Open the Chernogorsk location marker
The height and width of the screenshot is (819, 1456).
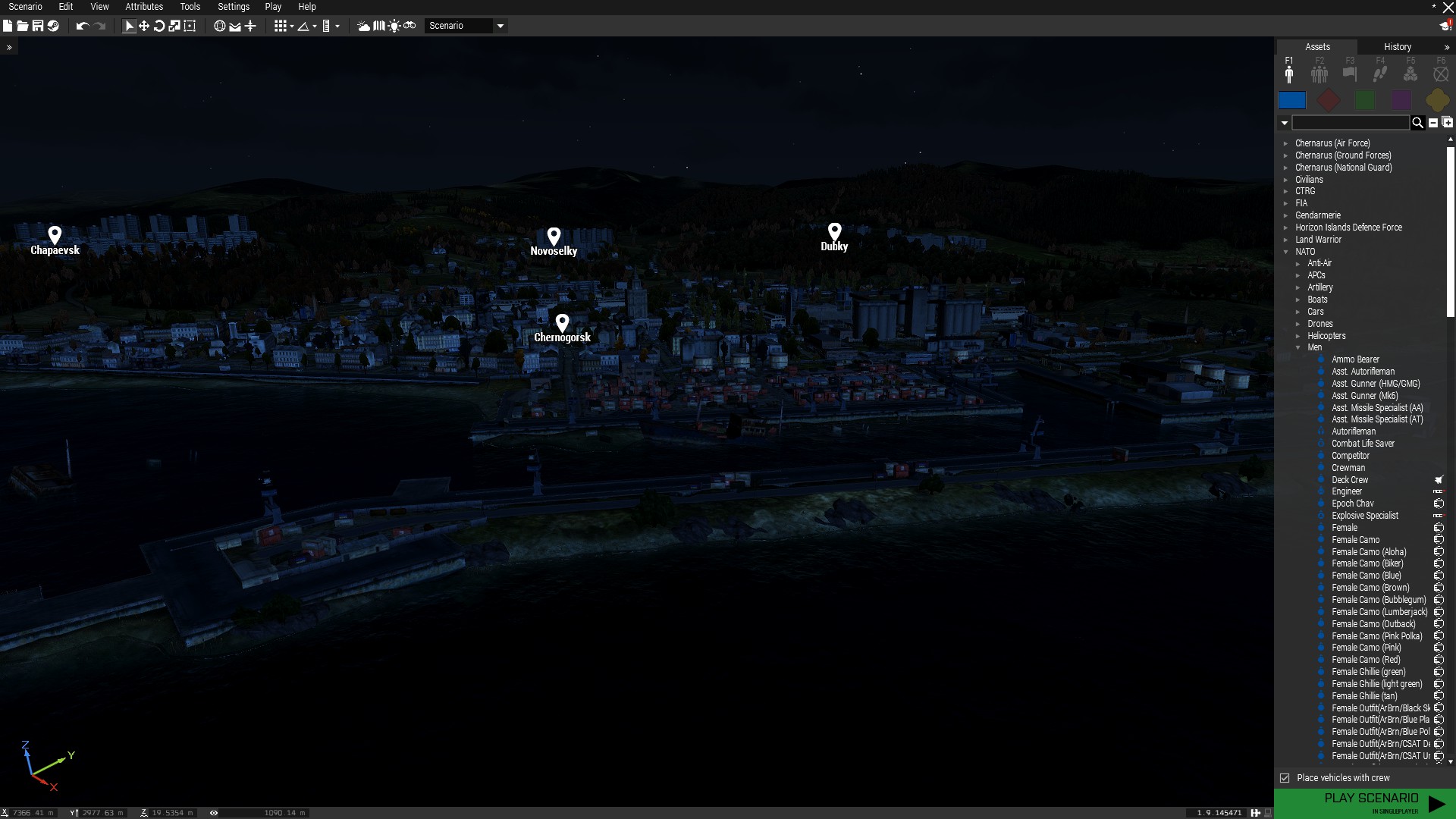pos(562,324)
